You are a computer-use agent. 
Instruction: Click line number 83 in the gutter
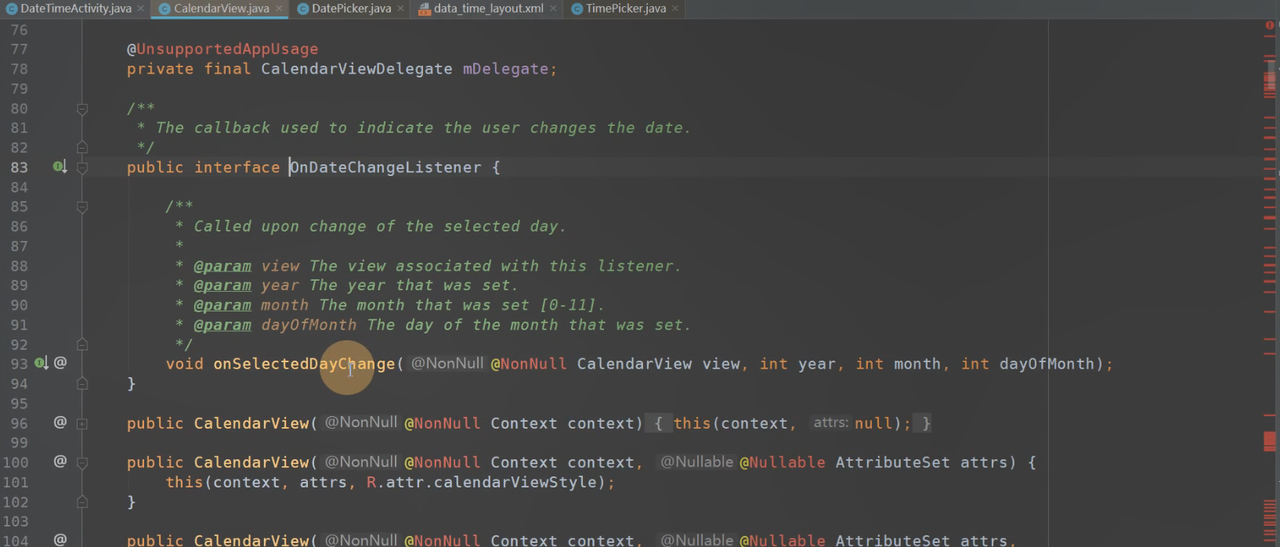coord(19,167)
